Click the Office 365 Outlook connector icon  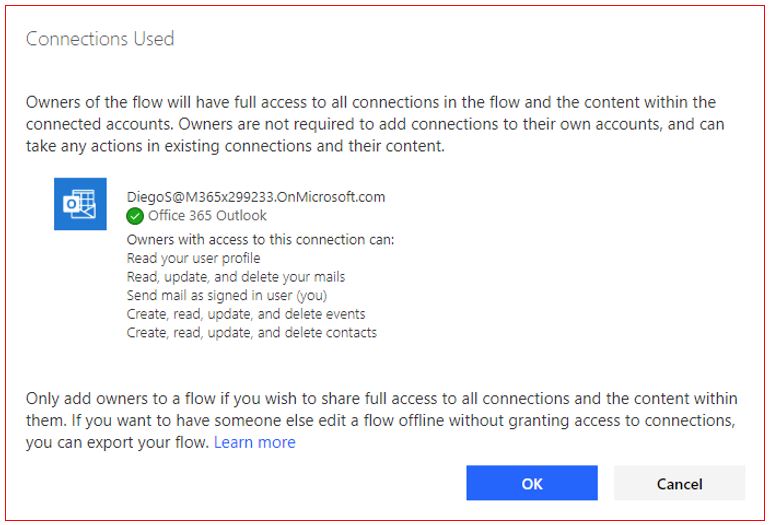pos(80,204)
